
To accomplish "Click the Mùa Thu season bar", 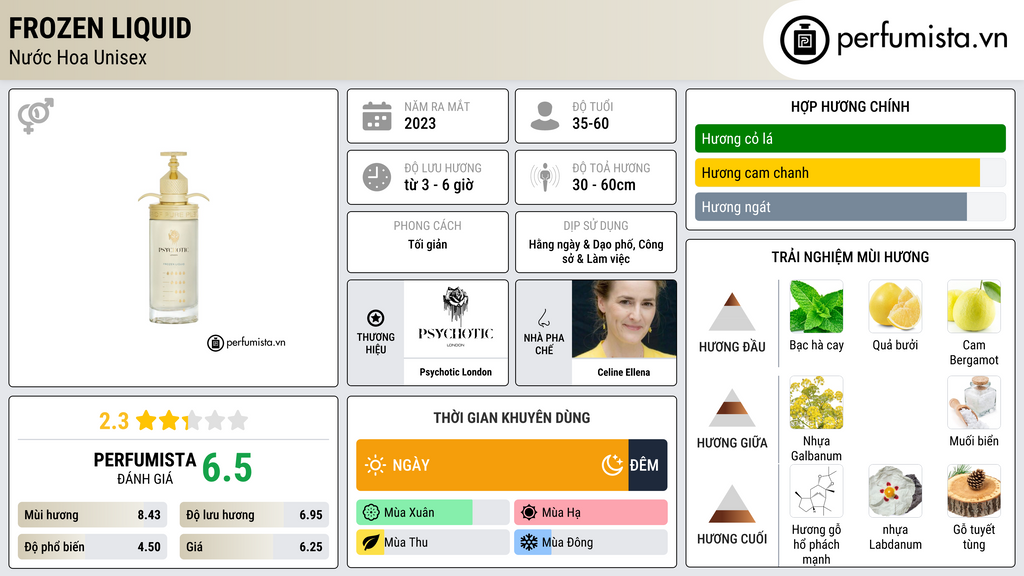I will coord(433,542).
